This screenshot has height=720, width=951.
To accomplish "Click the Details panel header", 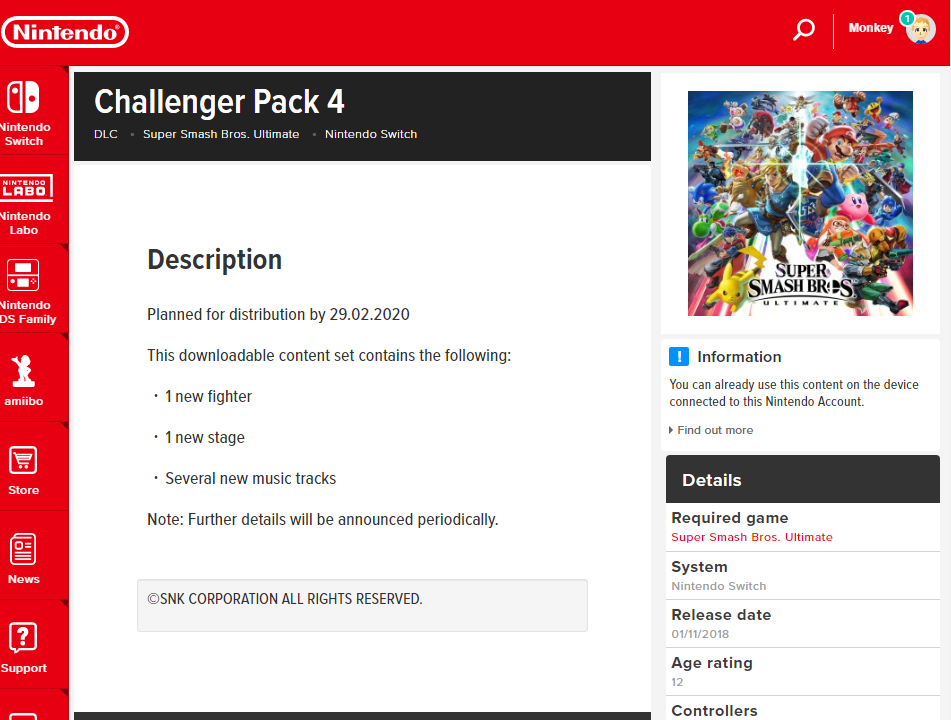I will (x=802, y=479).
